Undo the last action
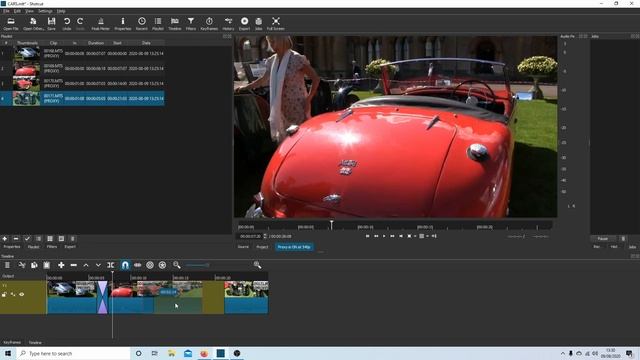Screen dimensions: 640x360 tap(67, 24)
